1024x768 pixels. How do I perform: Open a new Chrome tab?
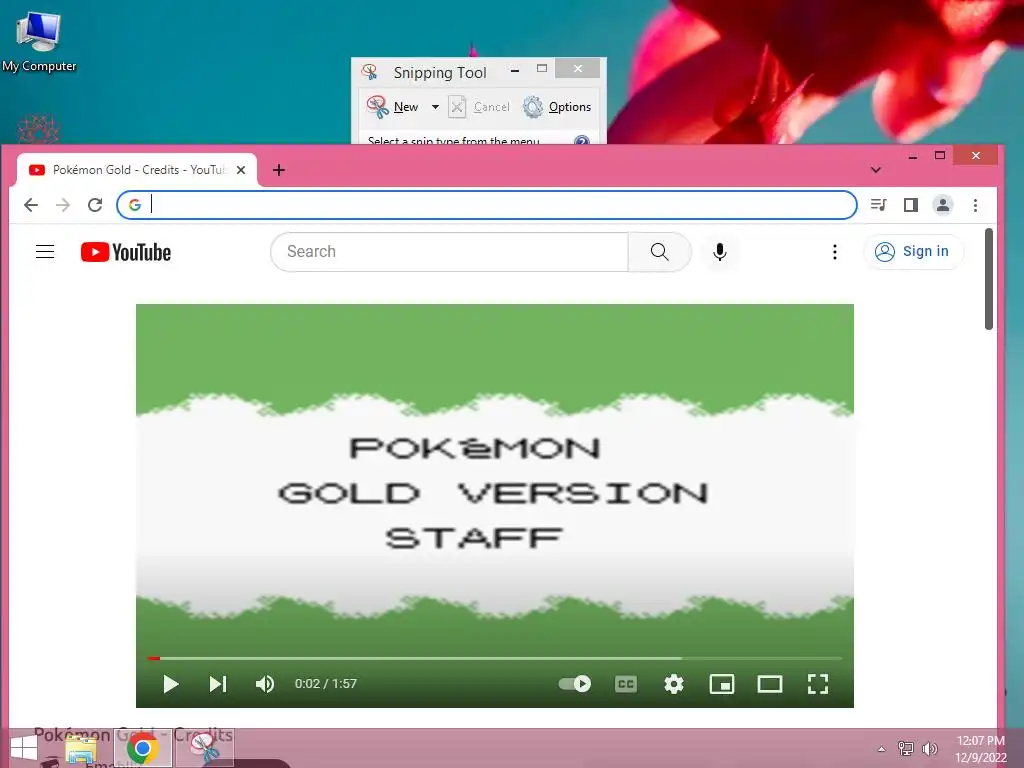click(279, 170)
